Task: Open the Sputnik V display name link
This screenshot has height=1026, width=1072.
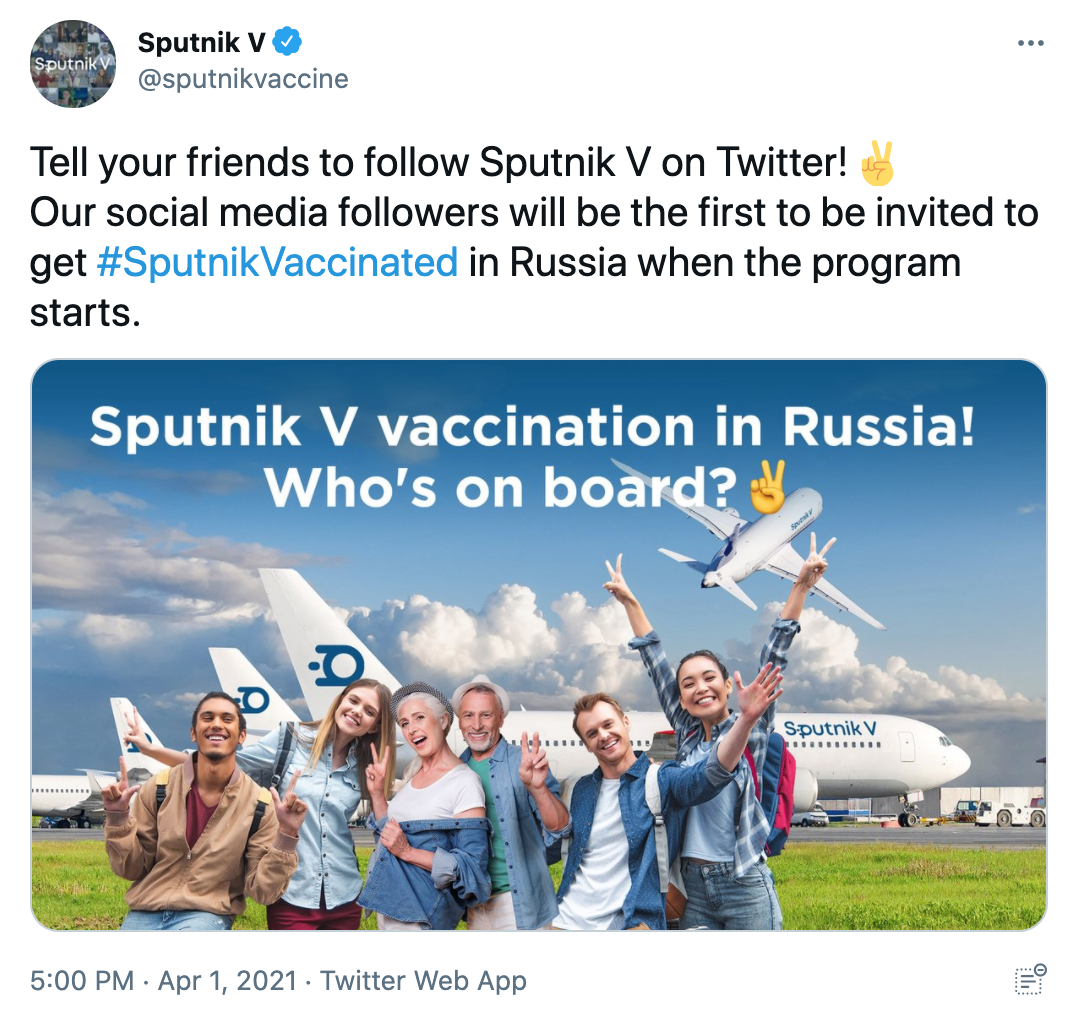Action: coord(201,42)
